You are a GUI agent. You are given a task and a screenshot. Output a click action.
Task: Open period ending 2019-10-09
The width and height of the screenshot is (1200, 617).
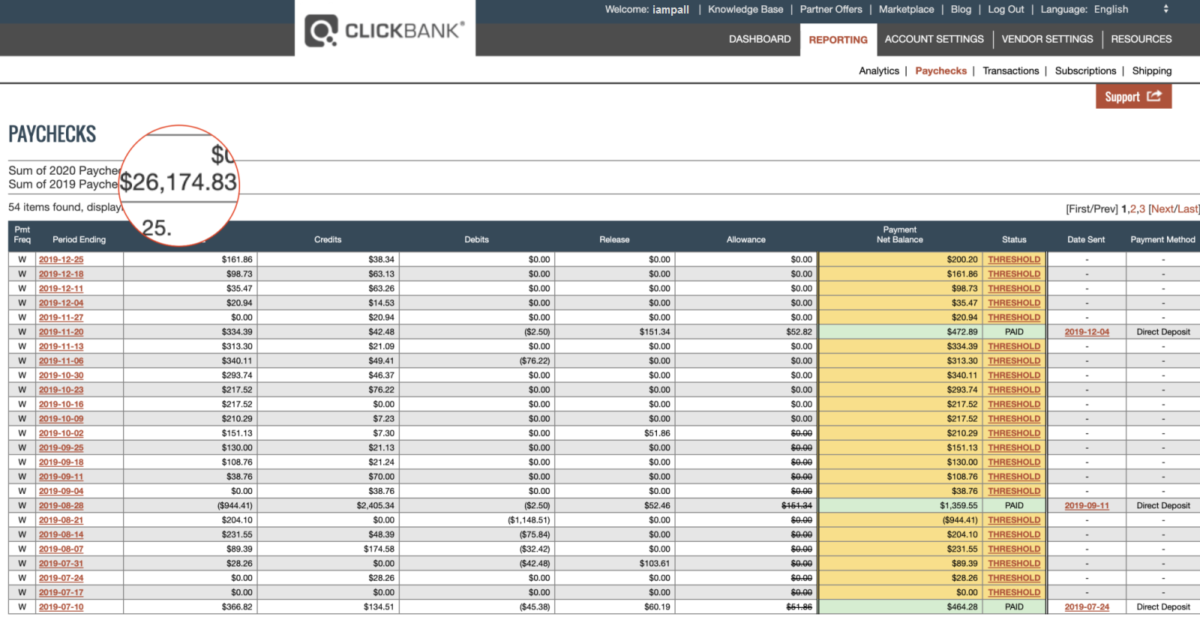61,419
